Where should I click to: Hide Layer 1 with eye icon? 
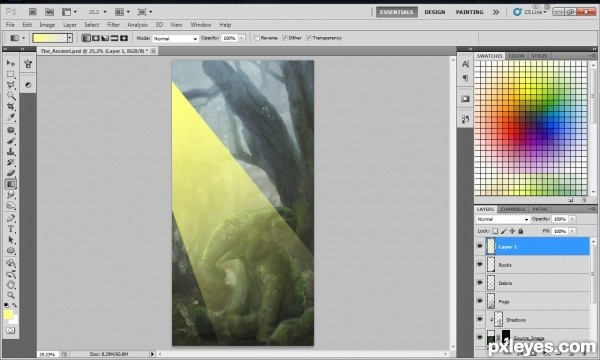click(x=479, y=246)
